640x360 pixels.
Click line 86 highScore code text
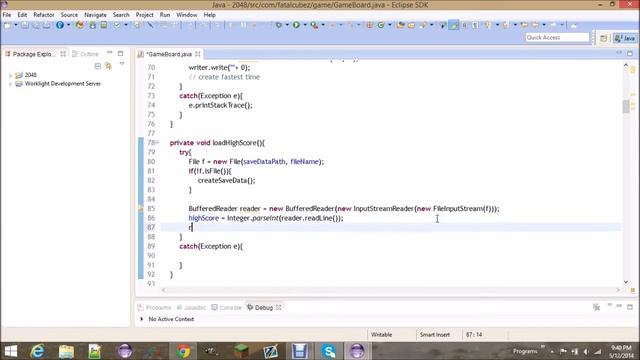(266, 218)
